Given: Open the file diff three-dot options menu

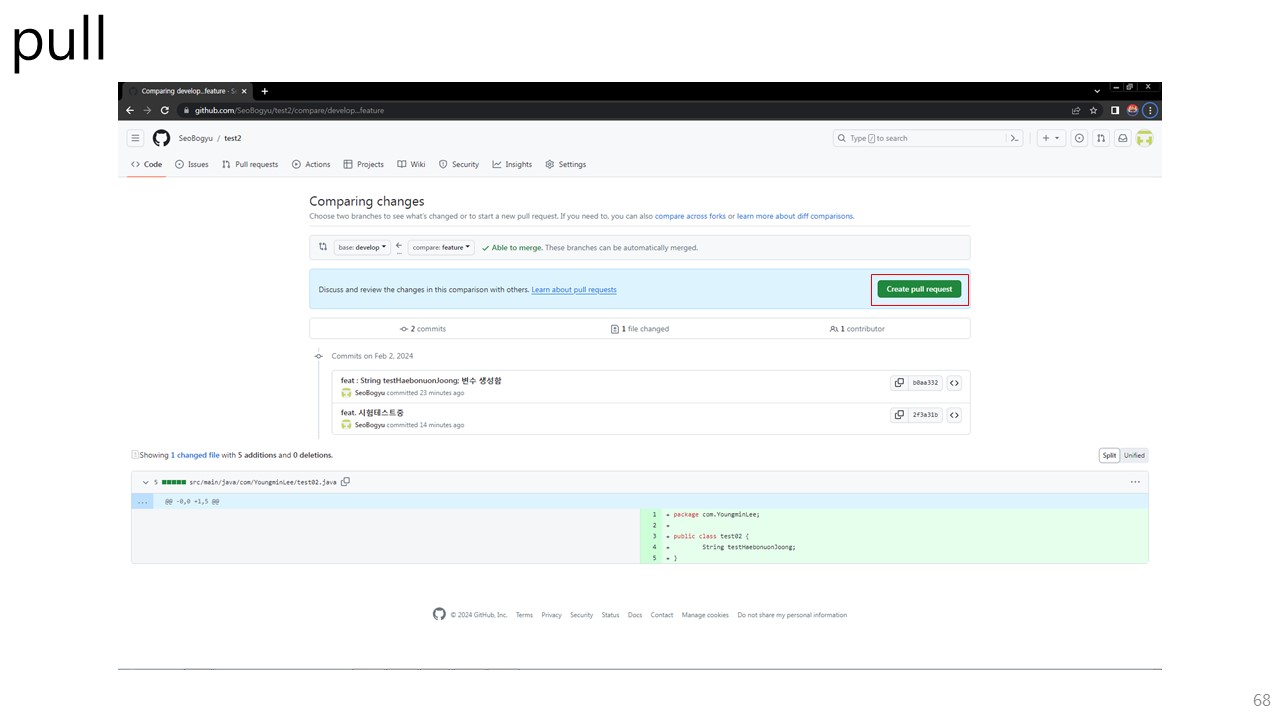Looking at the screenshot, I should tap(1135, 482).
